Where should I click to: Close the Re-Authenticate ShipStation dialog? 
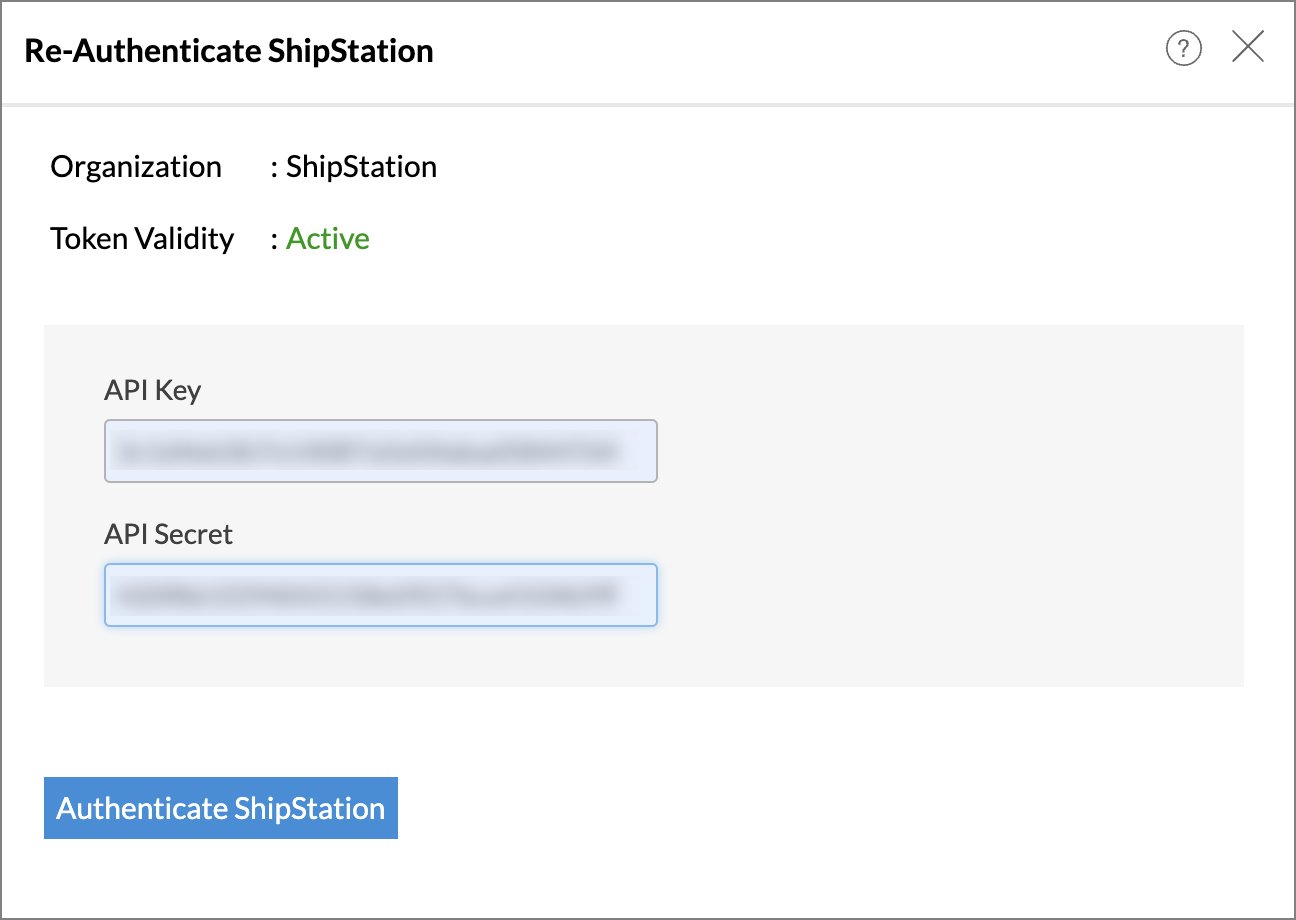pyautogui.click(x=1248, y=47)
